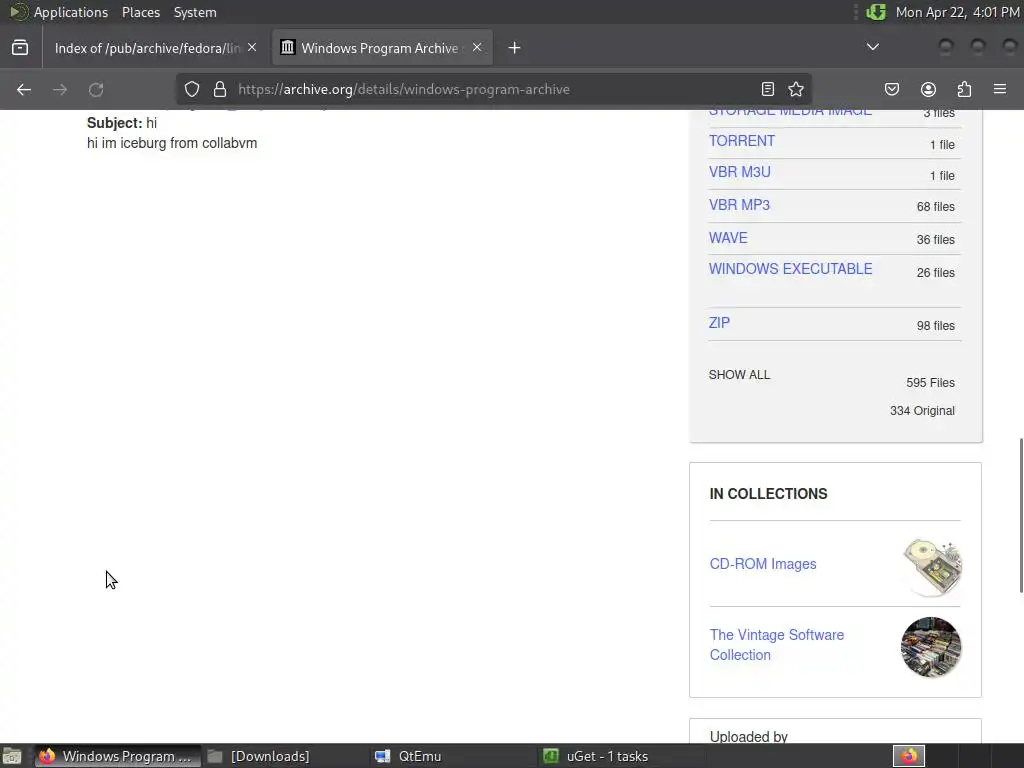
Task: Click the page vertical scrollbar thumb
Action: (1021, 516)
